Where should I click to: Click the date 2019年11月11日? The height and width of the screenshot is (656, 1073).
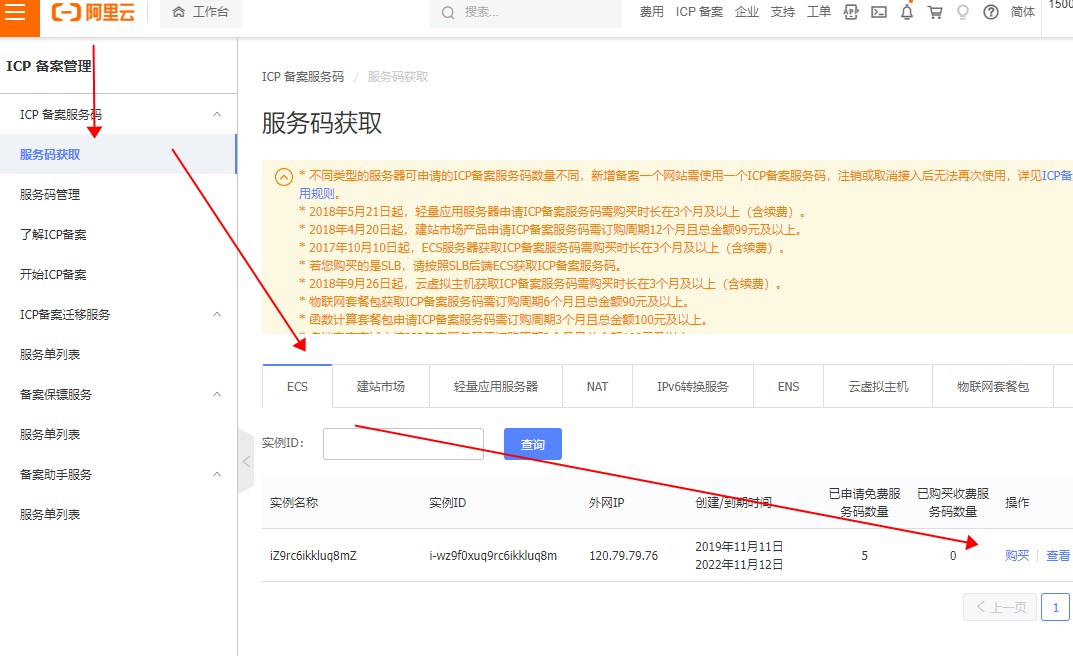[739, 547]
